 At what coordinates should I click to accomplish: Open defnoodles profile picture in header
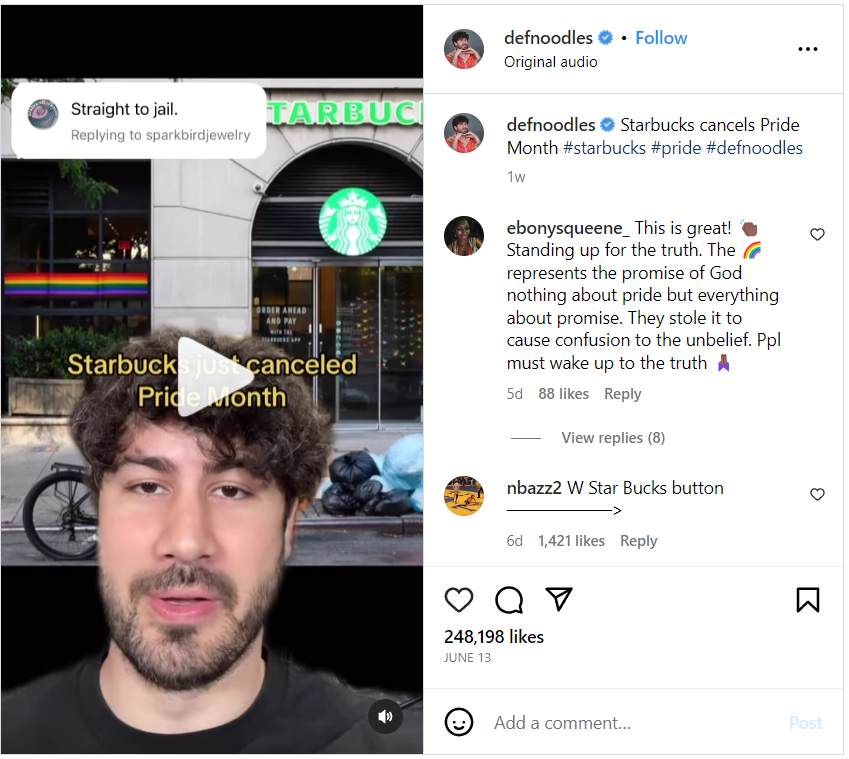(463, 49)
